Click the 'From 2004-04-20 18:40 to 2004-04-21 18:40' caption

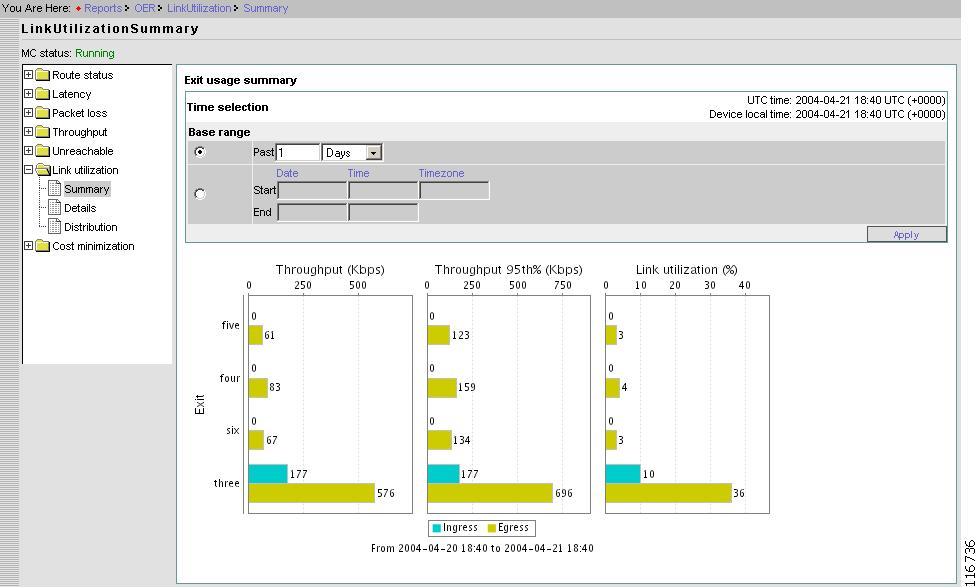[482, 548]
